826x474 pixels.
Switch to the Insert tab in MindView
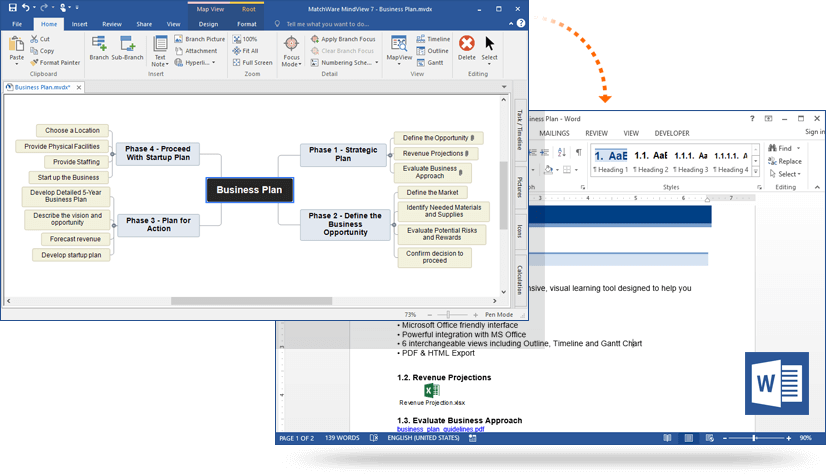click(x=80, y=24)
